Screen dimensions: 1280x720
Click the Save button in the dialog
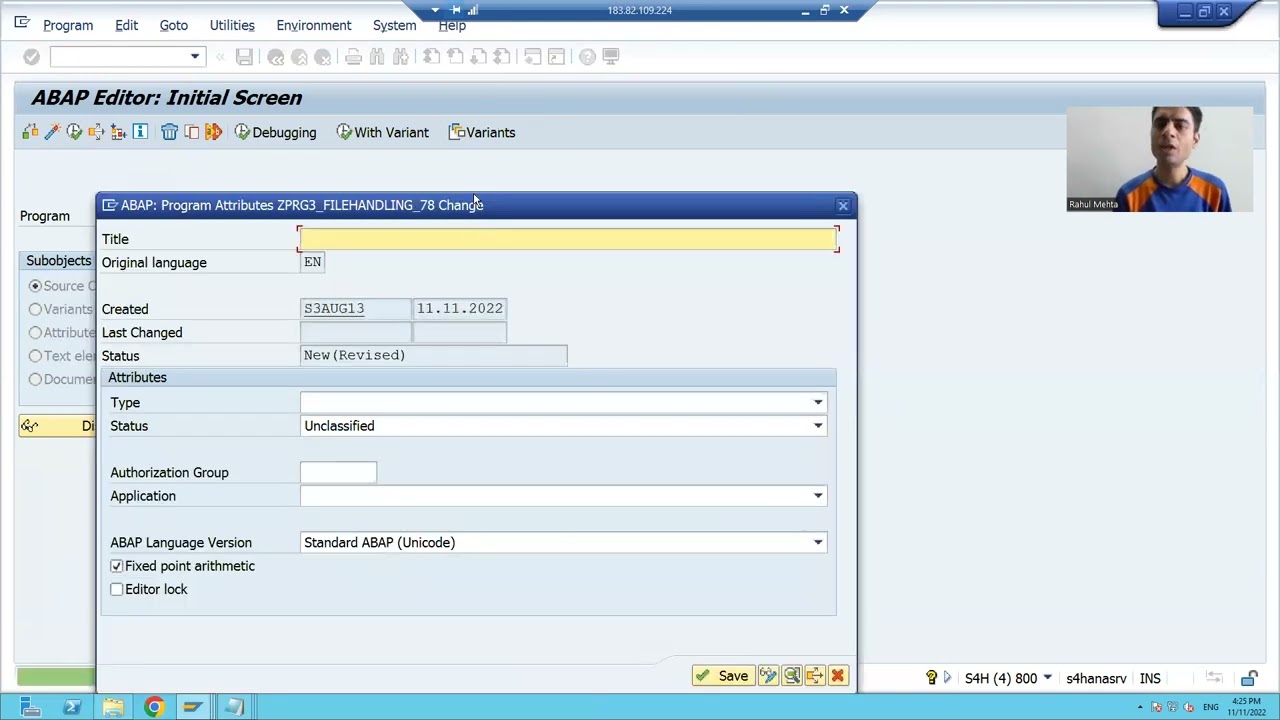coord(722,676)
